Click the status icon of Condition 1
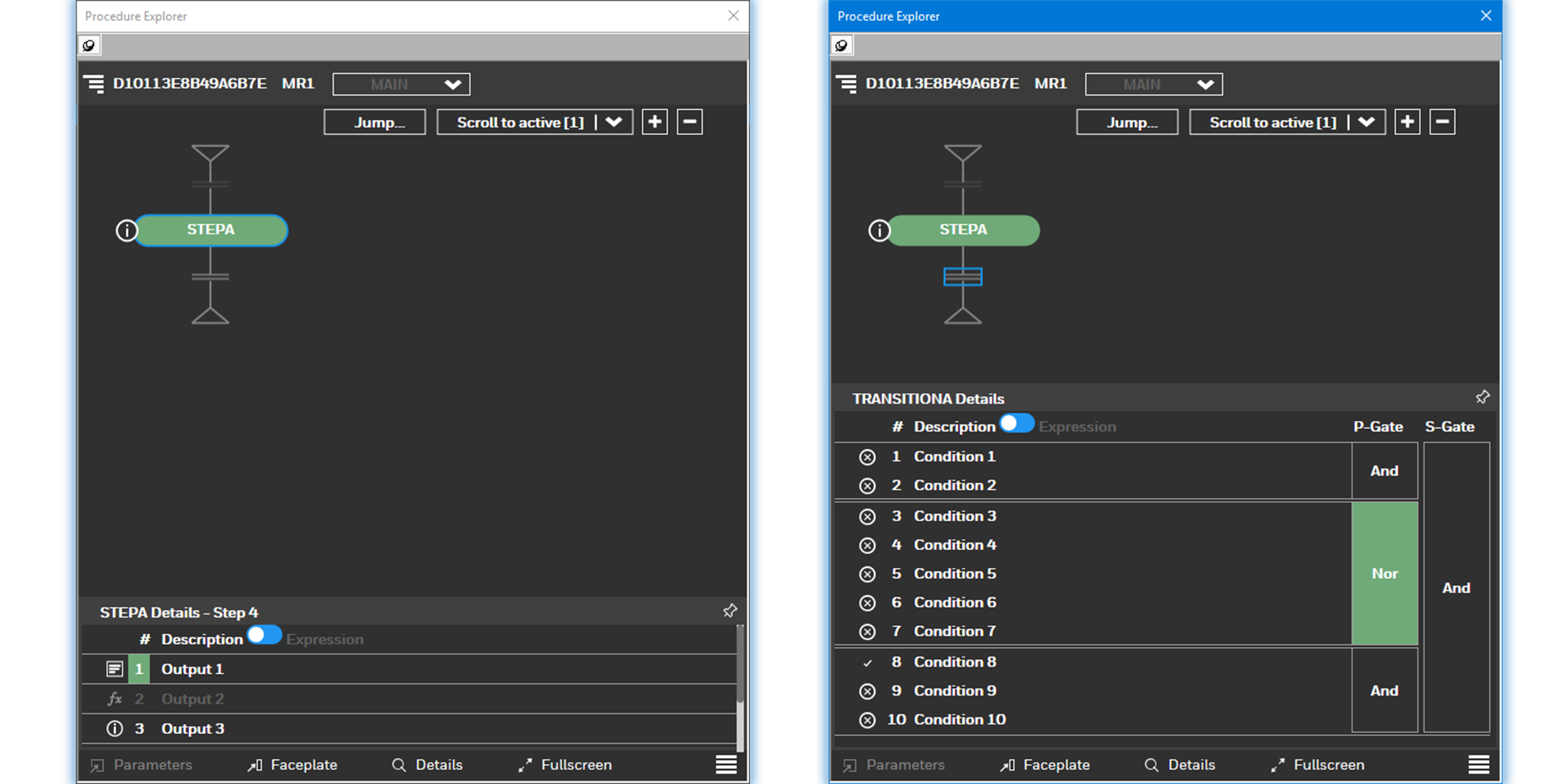The image size is (1568, 784). tap(868, 457)
